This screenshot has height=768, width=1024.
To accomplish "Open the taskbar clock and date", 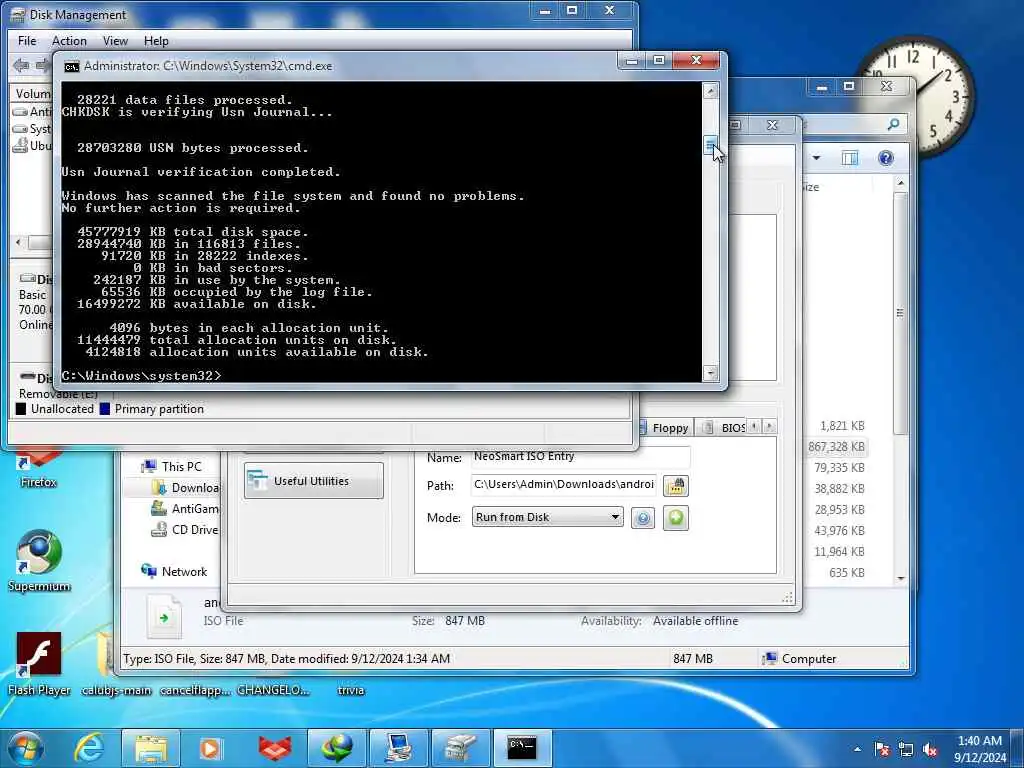I will click(x=980, y=749).
